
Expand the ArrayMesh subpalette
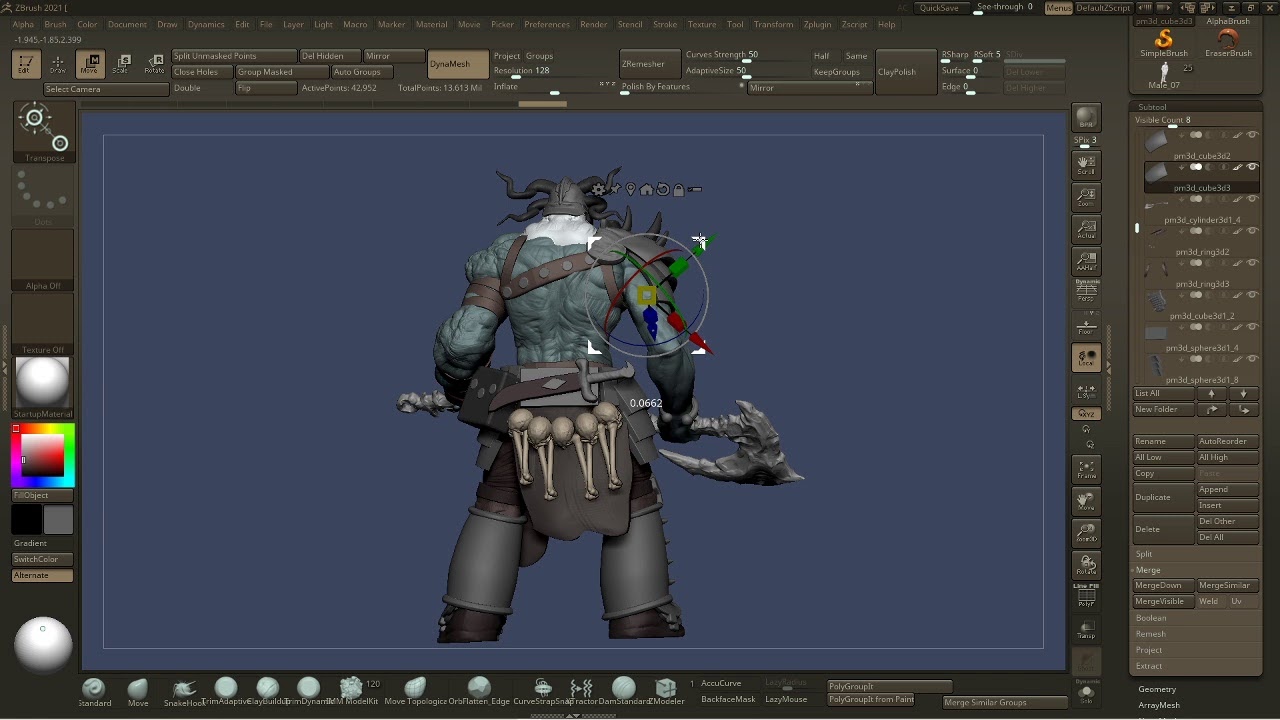[1159, 705]
